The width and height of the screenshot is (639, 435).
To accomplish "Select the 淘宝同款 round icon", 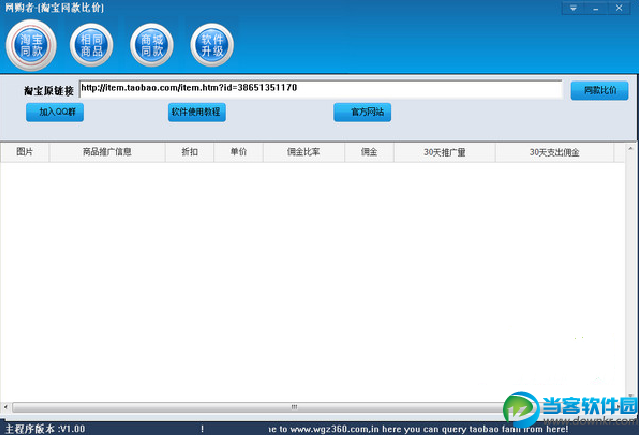I will tap(31, 45).
